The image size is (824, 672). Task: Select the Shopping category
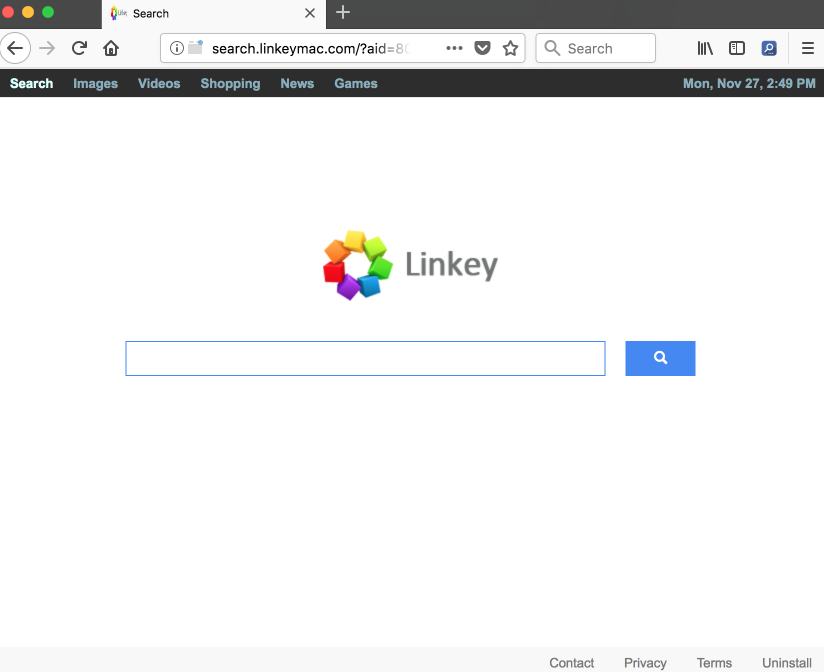click(x=230, y=83)
